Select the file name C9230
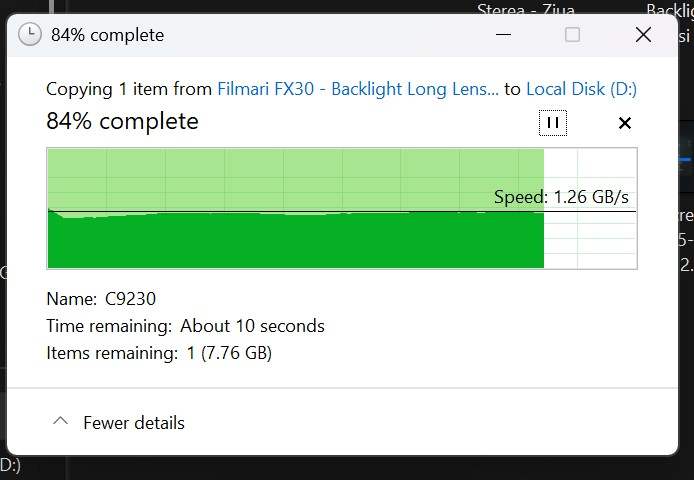 [130, 299]
